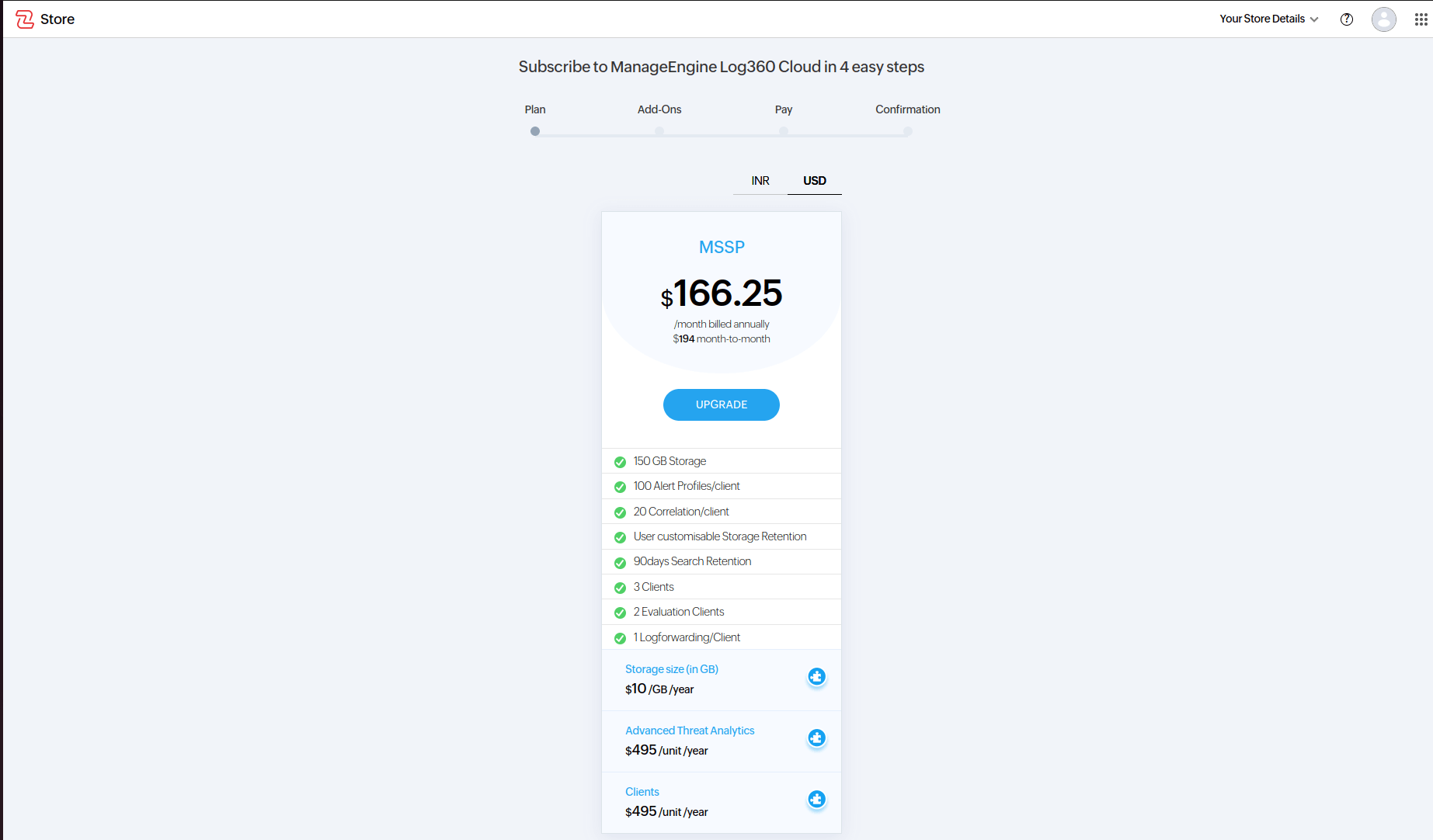Click the Zoho Store logo icon
This screenshot has height=840, width=1433.
[25, 19]
